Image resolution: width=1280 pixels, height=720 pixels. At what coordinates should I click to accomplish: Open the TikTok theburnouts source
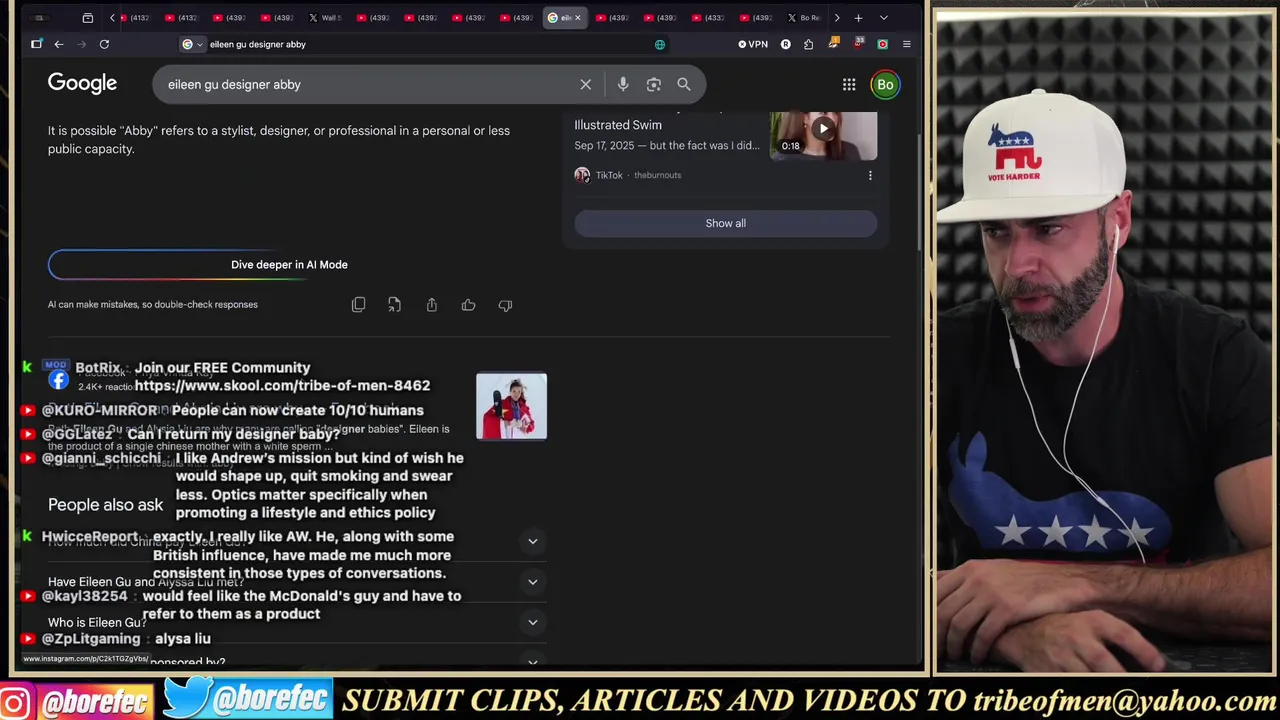[x=628, y=175]
